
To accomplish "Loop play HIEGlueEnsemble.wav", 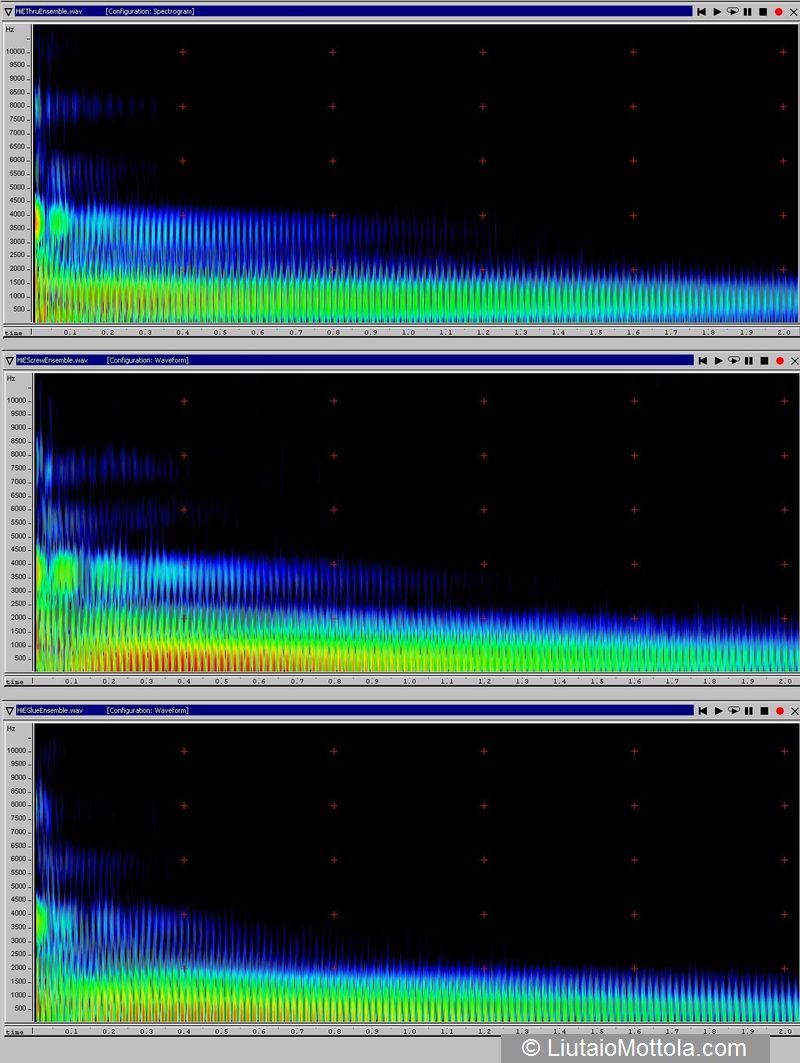I will (x=734, y=710).
